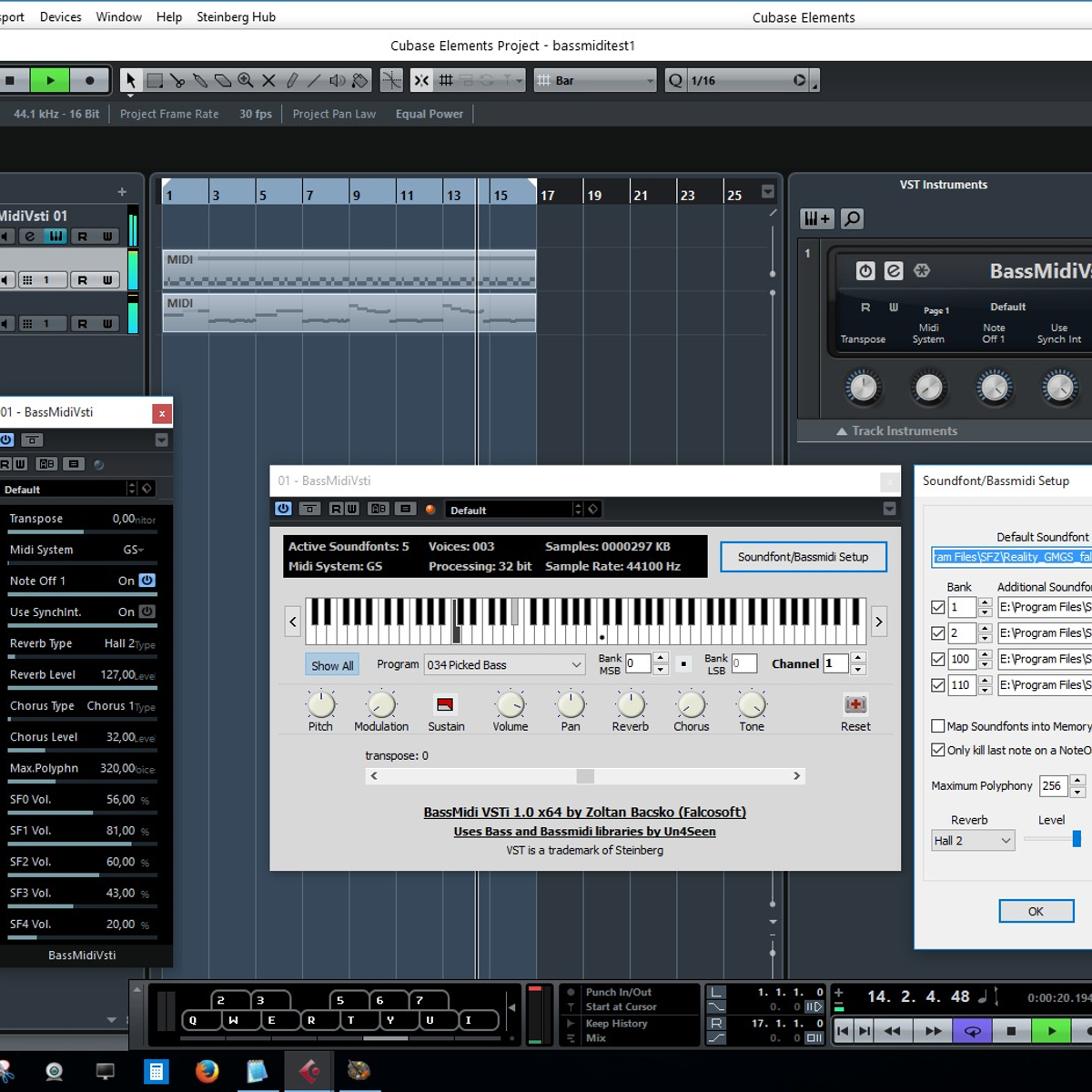Open the Program dropdown showing 034 Picked Bass
Viewport: 1092px width, 1092px height.
[x=503, y=664]
